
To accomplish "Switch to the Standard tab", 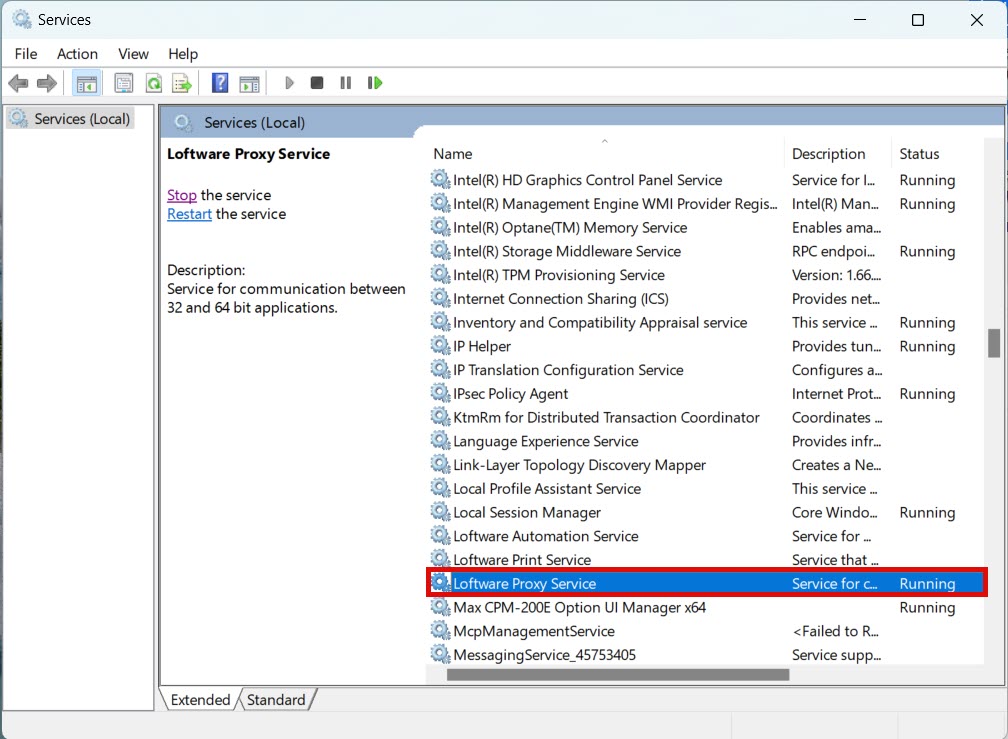I will pos(276,700).
